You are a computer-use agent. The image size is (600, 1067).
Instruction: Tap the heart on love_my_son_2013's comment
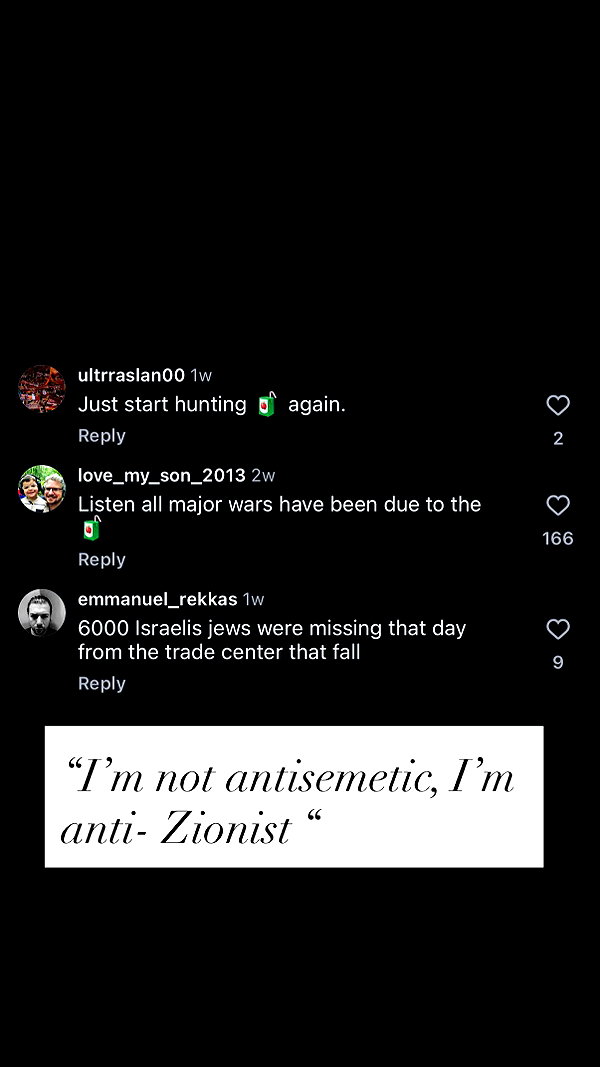point(558,506)
